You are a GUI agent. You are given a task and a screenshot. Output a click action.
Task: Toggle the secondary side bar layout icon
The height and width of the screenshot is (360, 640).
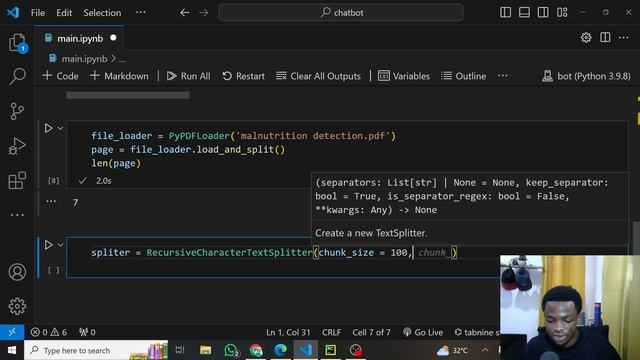tap(543, 13)
